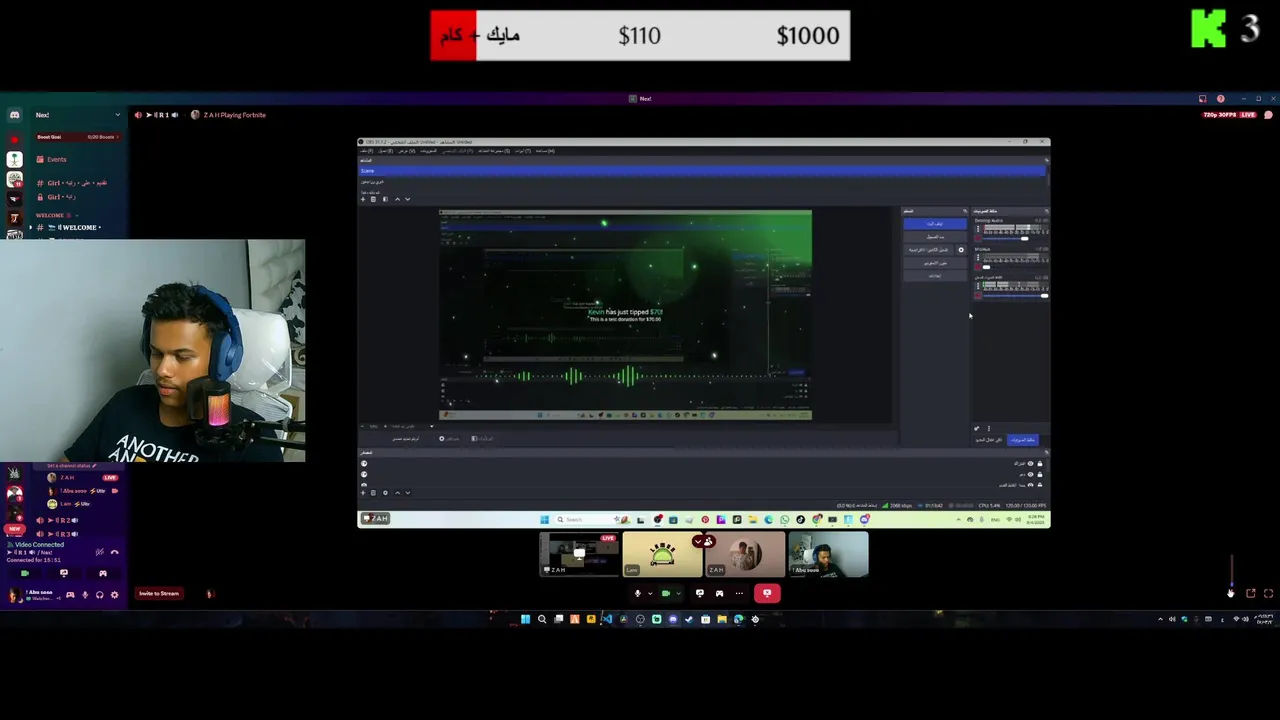The width and height of the screenshot is (1280, 720).
Task: Disconnect from voice call in sidebar
Action: tap(115, 552)
